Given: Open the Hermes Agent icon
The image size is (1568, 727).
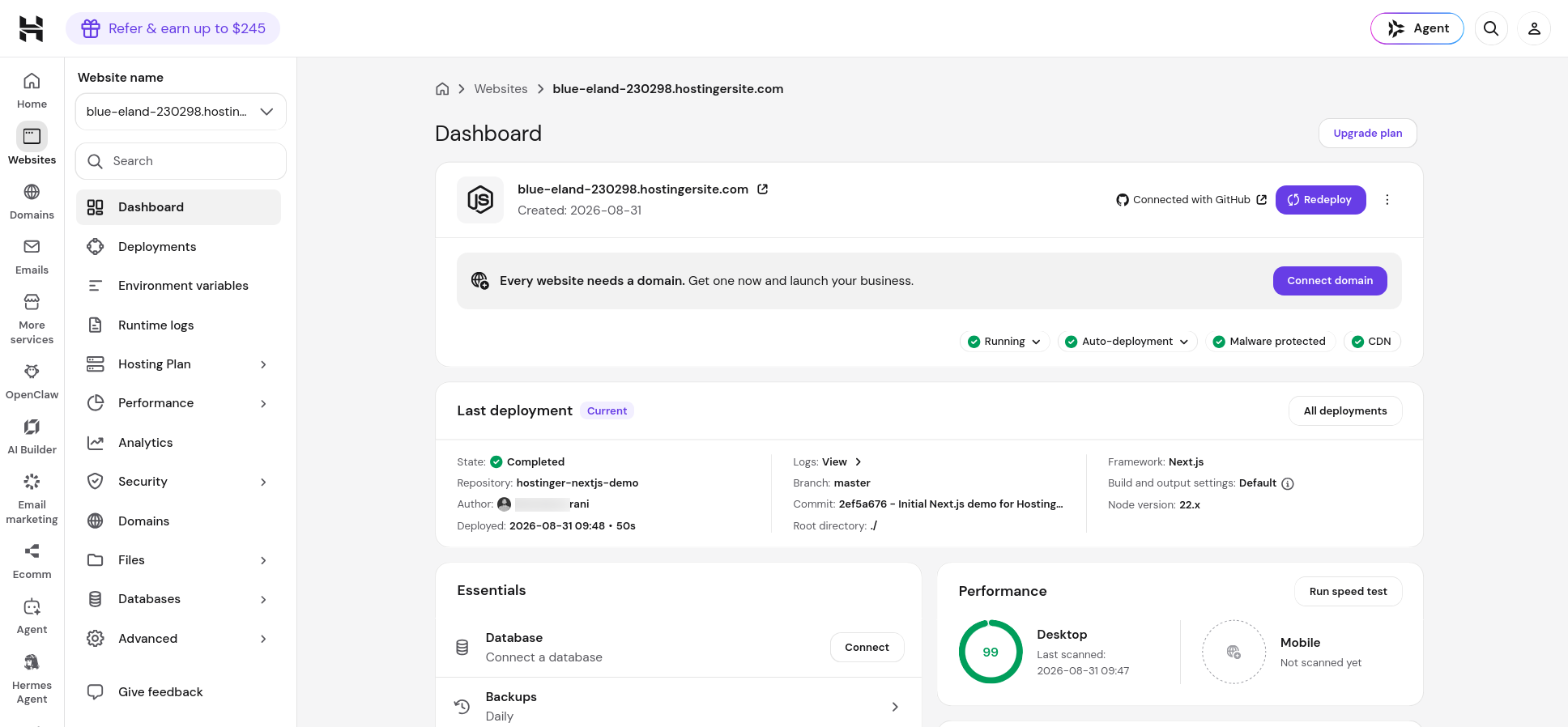Looking at the screenshot, I should 32,662.
